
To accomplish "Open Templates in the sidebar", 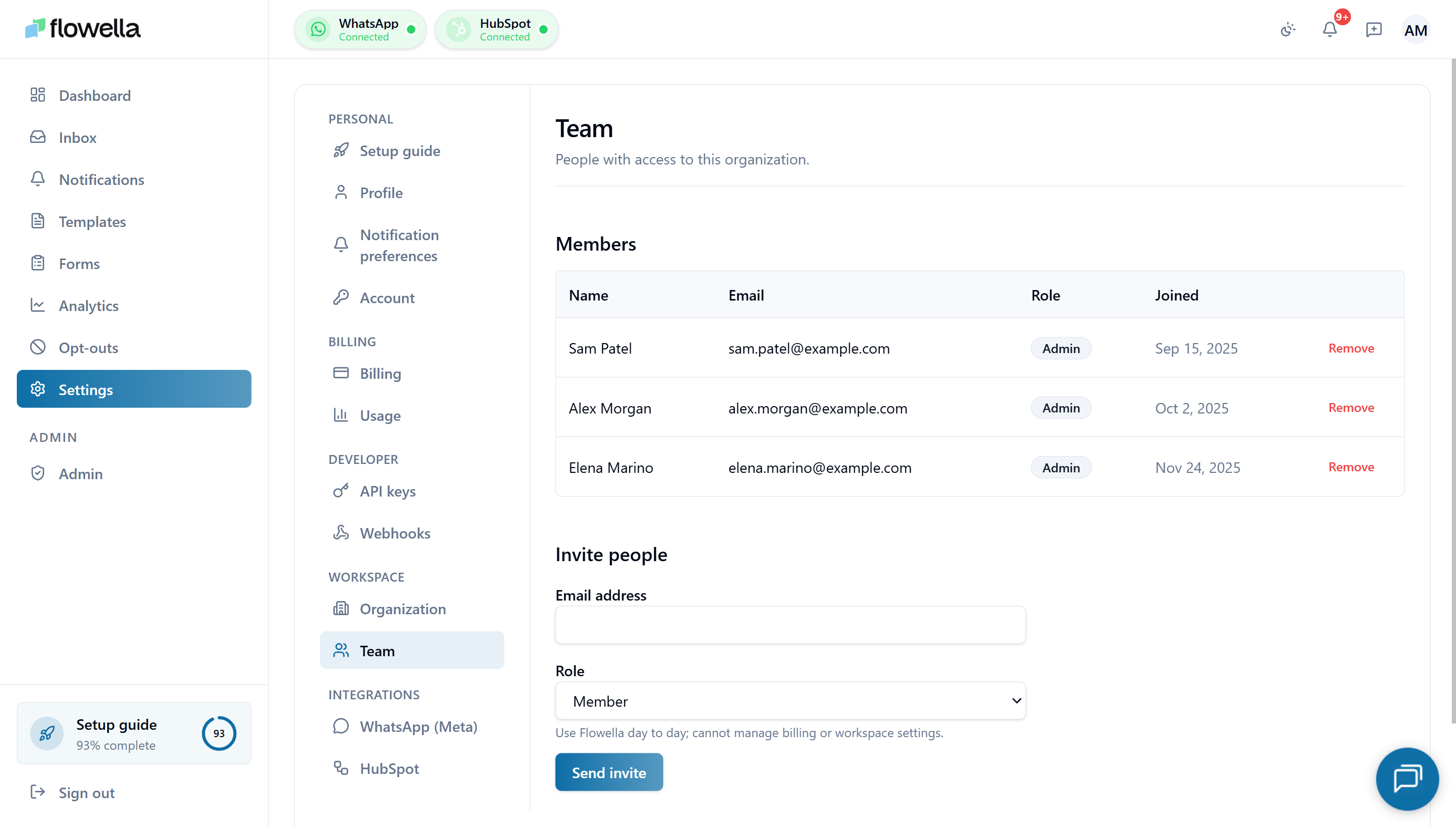I will pyautogui.click(x=134, y=222).
